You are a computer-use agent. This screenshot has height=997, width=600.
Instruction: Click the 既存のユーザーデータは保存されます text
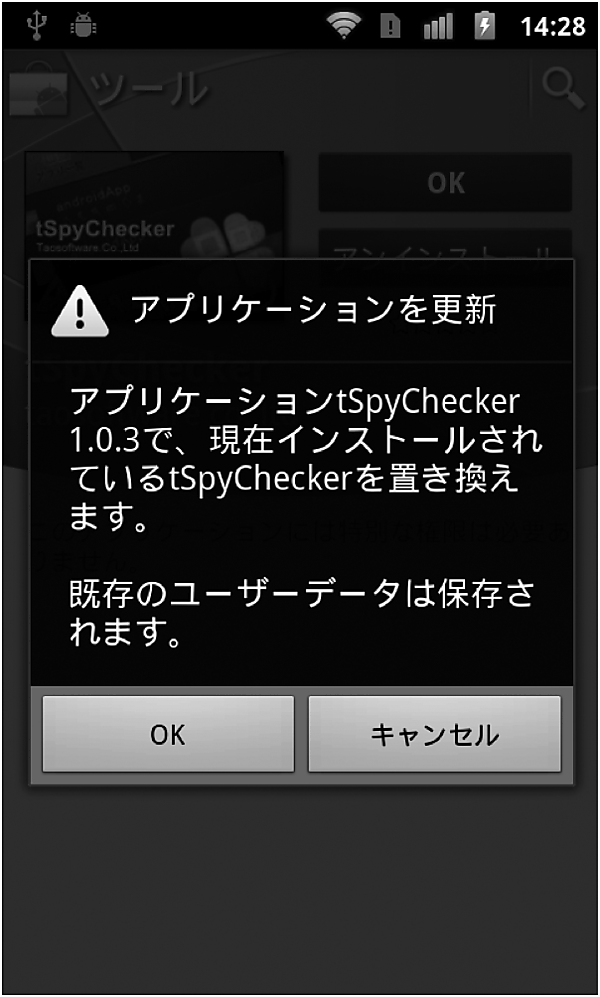pyautogui.click(x=301, y=613)
